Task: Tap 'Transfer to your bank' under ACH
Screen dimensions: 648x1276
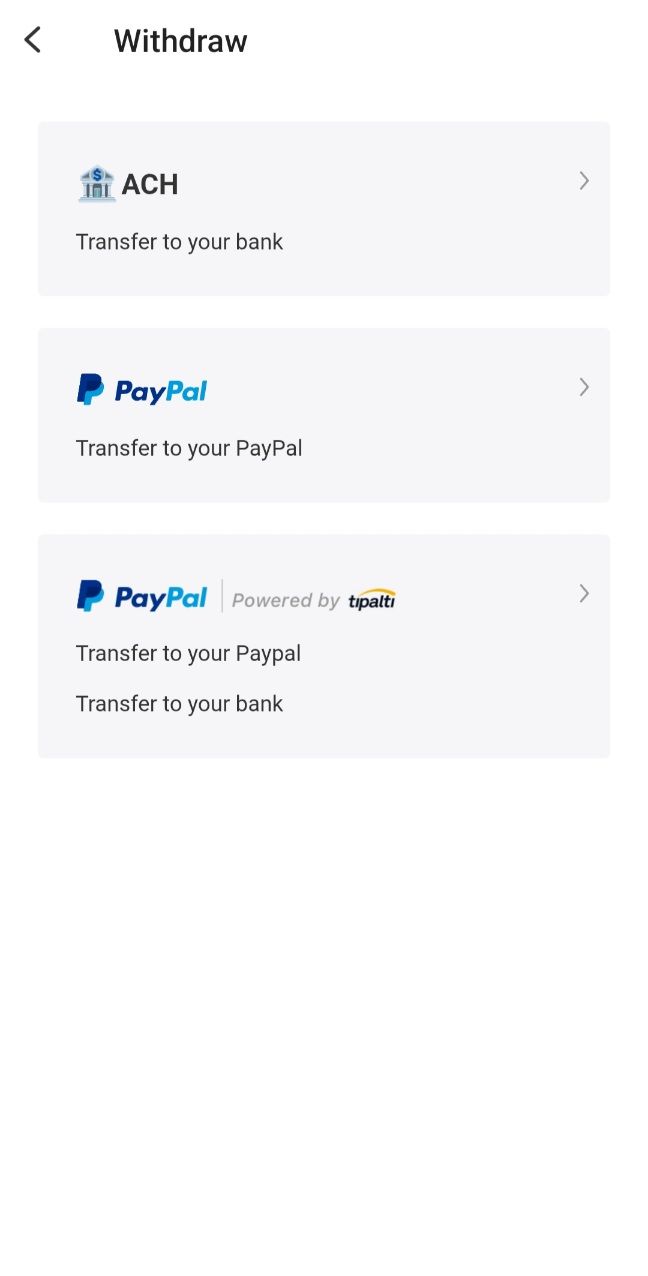Action: click(x=179, y=242)
